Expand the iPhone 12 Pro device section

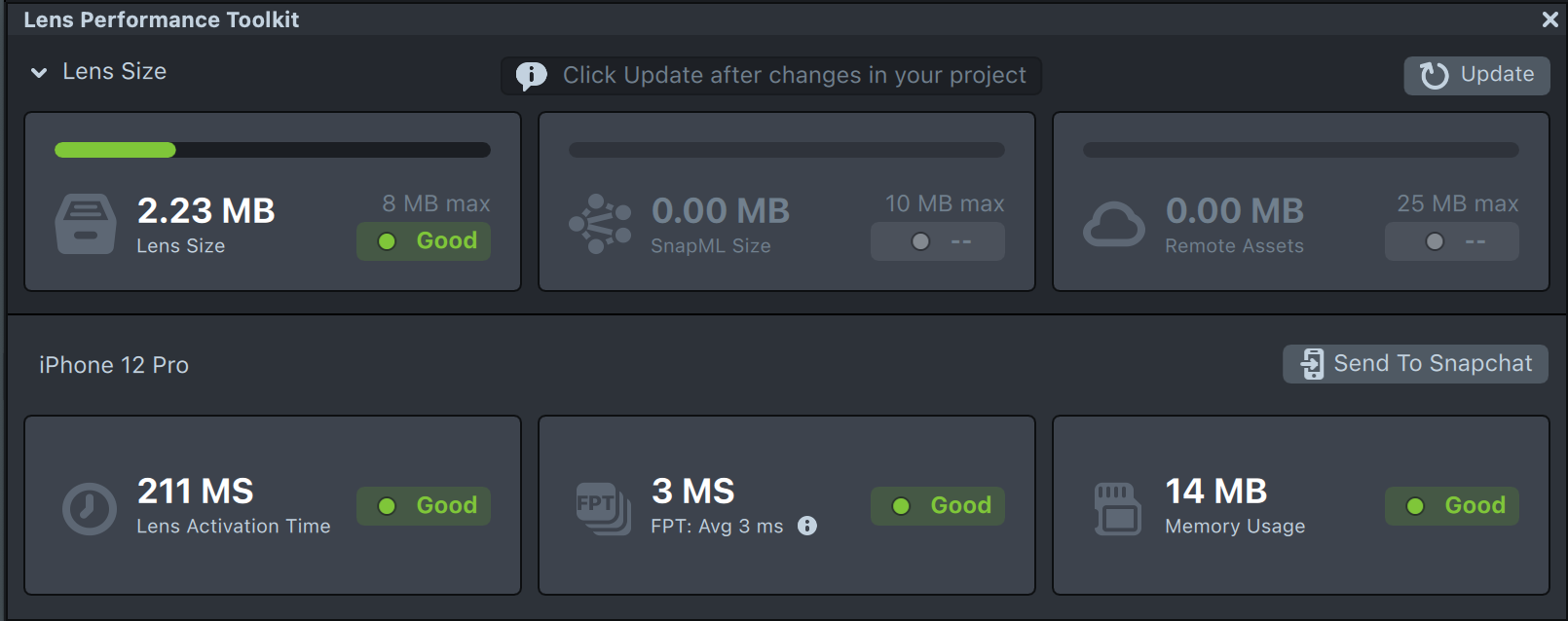pos(114,364)
